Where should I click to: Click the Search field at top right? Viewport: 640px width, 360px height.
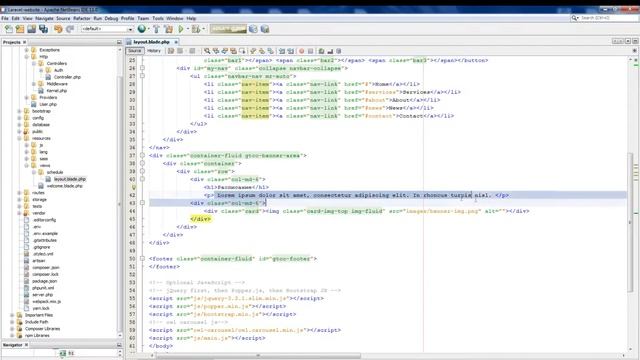point(604,18)
